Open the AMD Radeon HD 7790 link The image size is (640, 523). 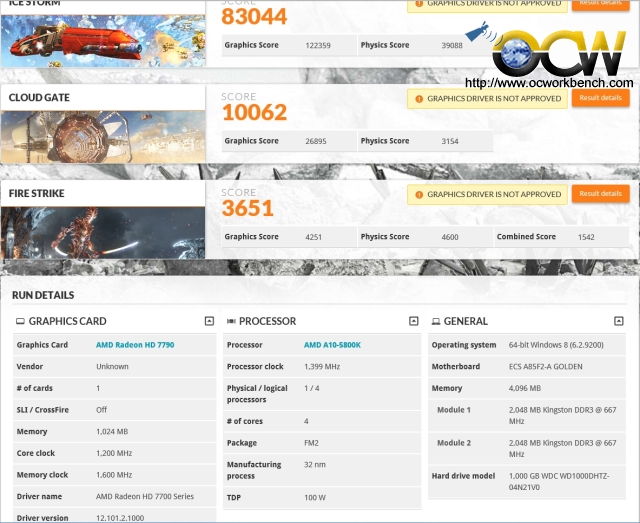tap(135, 345)
